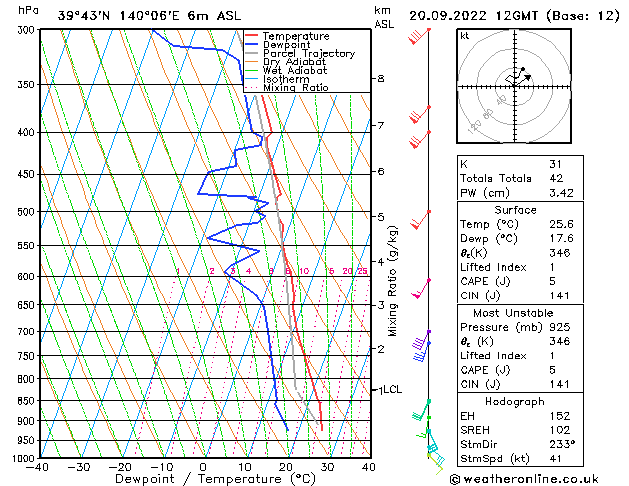Click the Pressure (mb) value 925

560,327
